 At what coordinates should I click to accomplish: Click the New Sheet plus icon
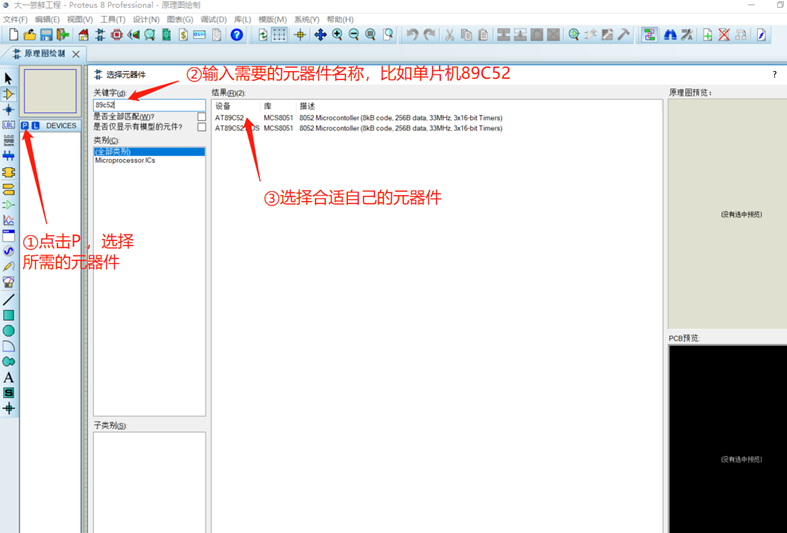coord(707,35)
